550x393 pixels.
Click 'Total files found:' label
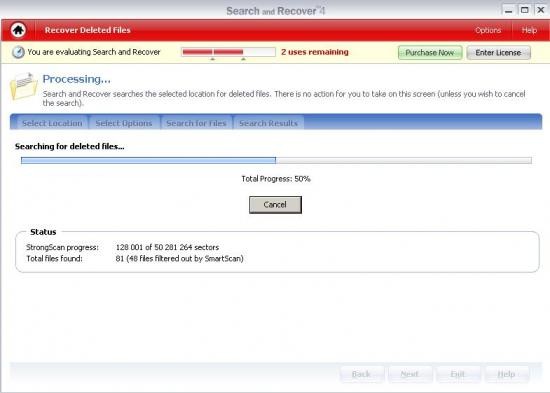(x=54, y=259)
